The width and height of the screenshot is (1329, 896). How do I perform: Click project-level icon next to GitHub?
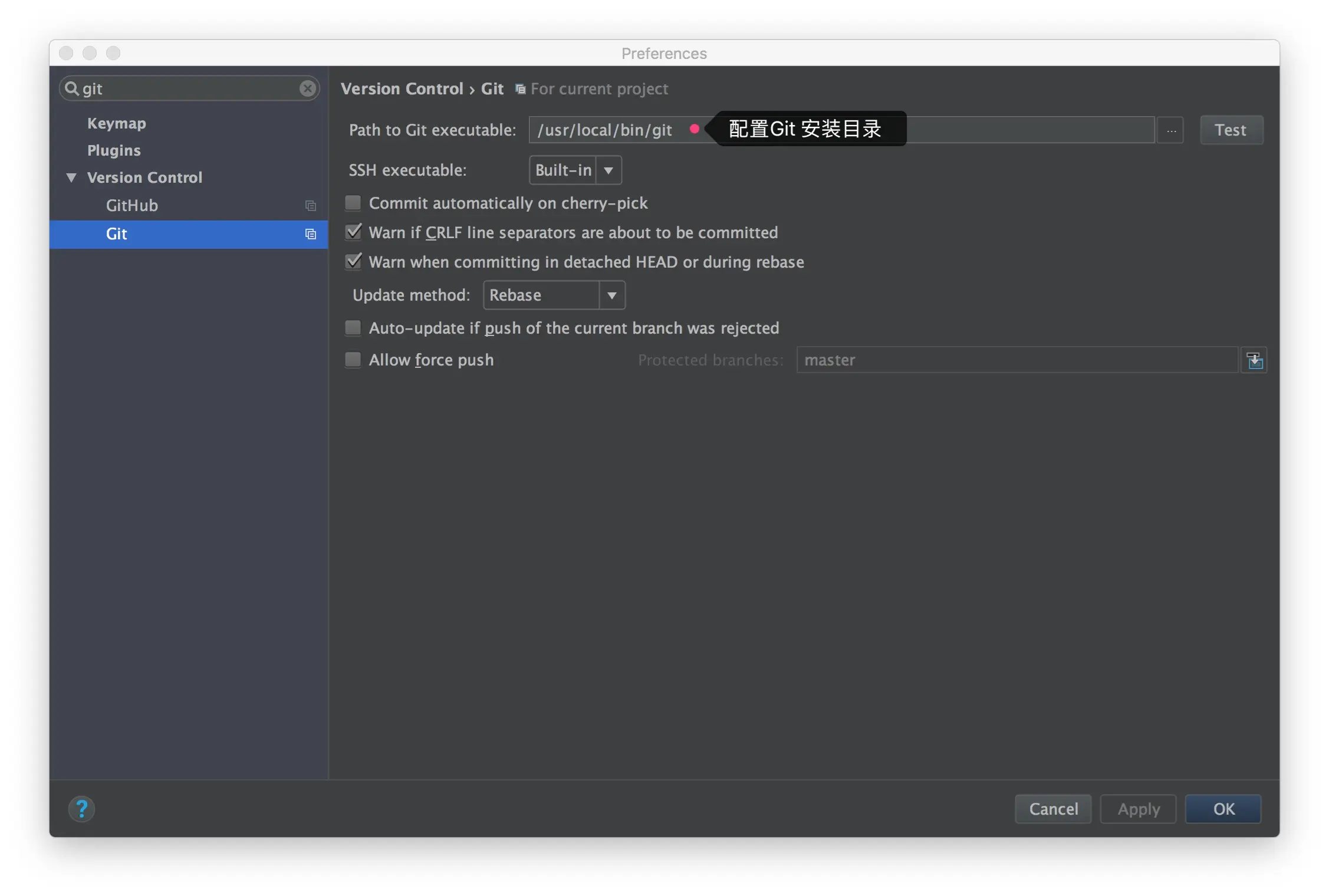click(311, 206)
